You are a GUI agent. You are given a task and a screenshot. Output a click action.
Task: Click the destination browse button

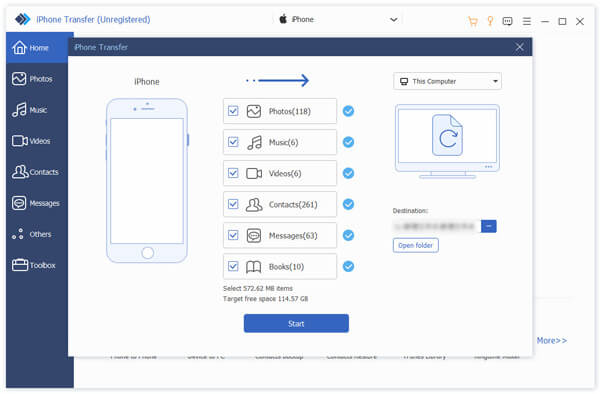coord(489,226)
